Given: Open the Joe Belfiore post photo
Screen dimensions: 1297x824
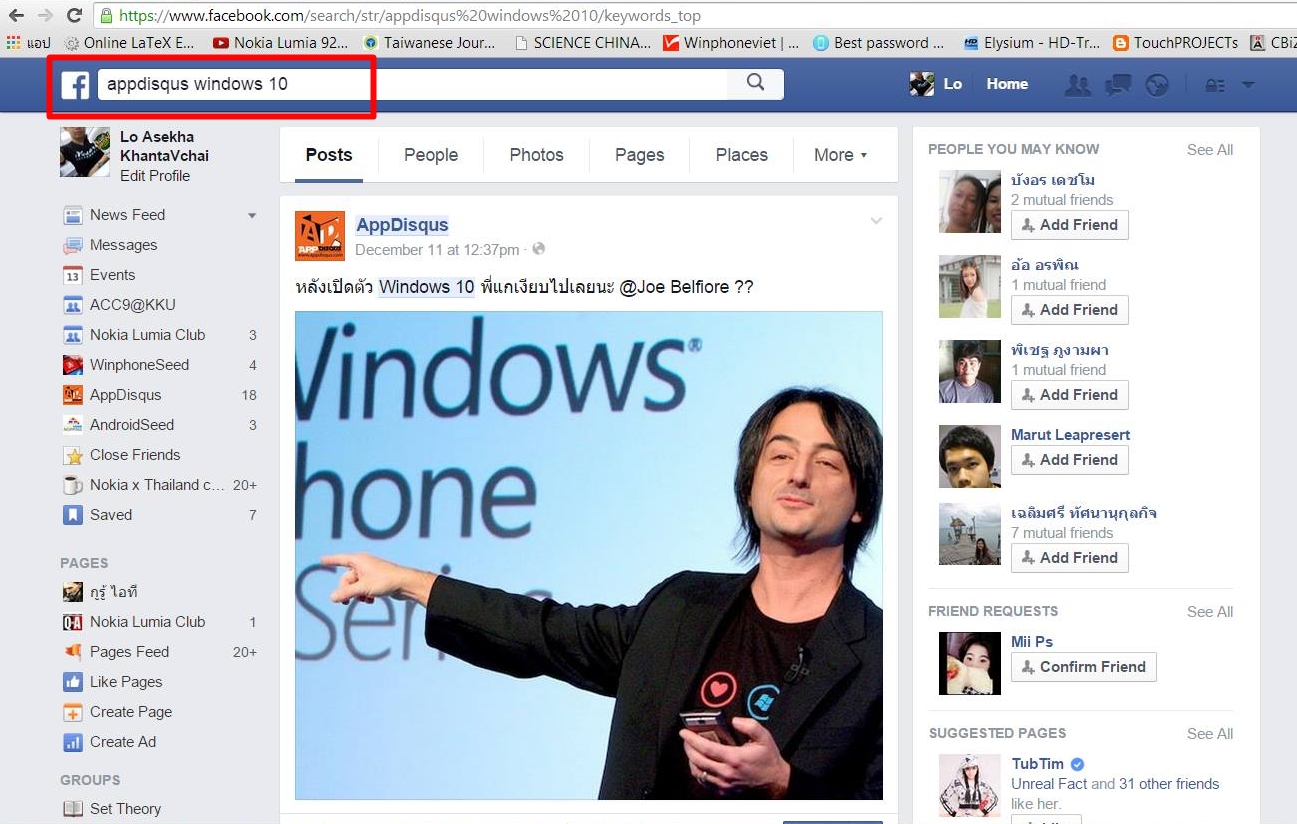Looking at the screenshot, I should [x=589, y=555].
